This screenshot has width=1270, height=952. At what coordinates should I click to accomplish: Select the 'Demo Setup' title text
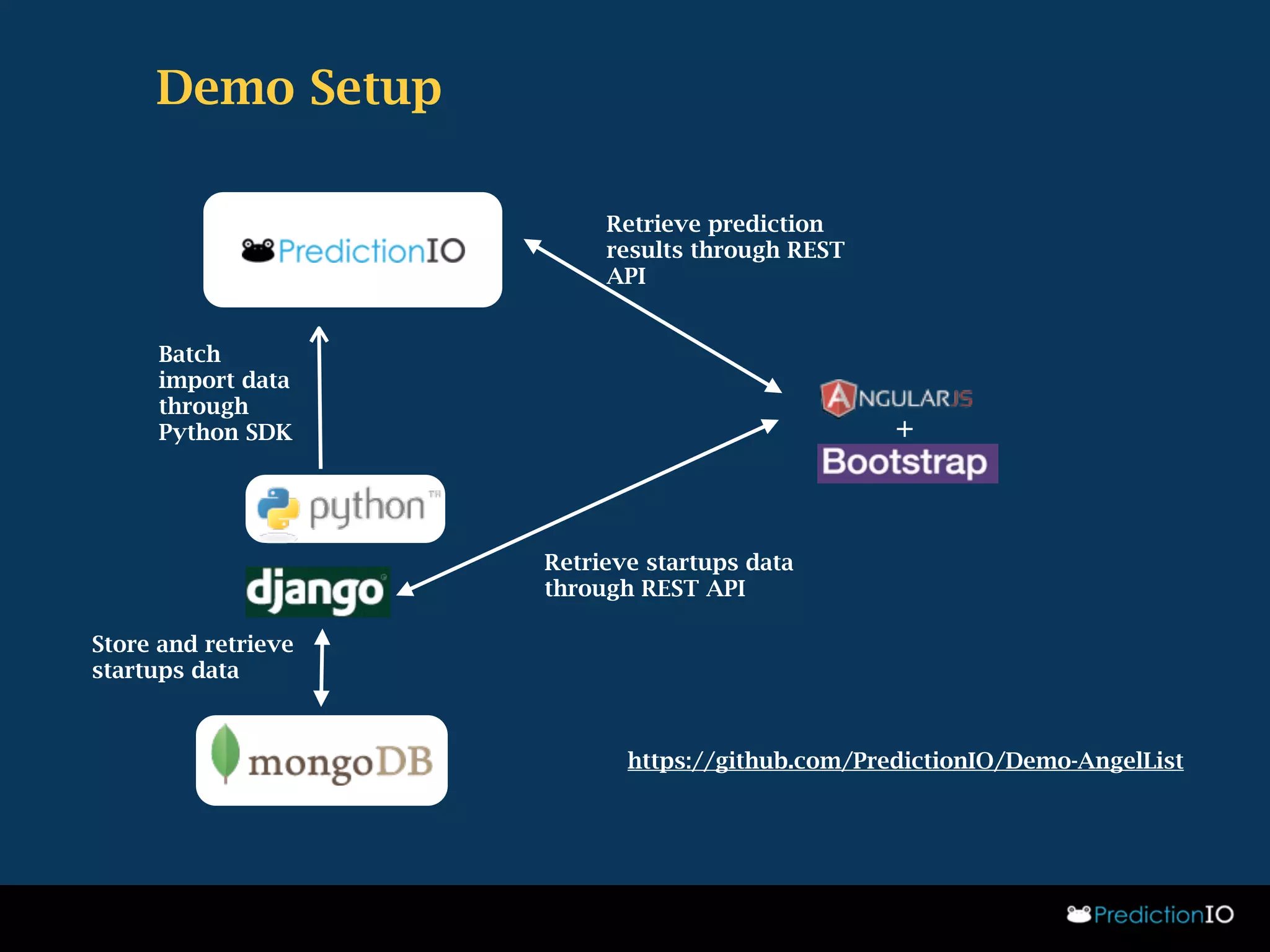click(299, 87)
